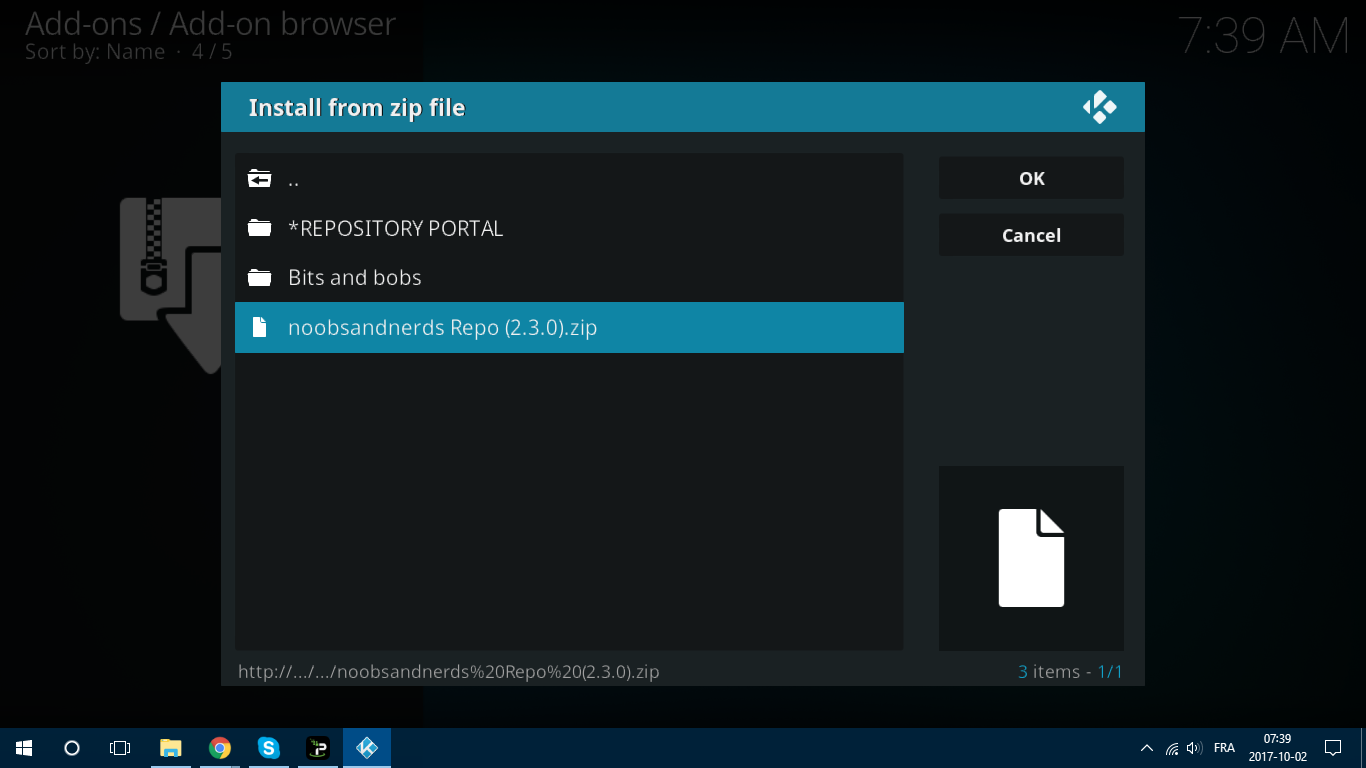The width and height of the screenshot is (1366, 768).
Task: Open Cortana search circle in taskbar
Action: (72, 748)
